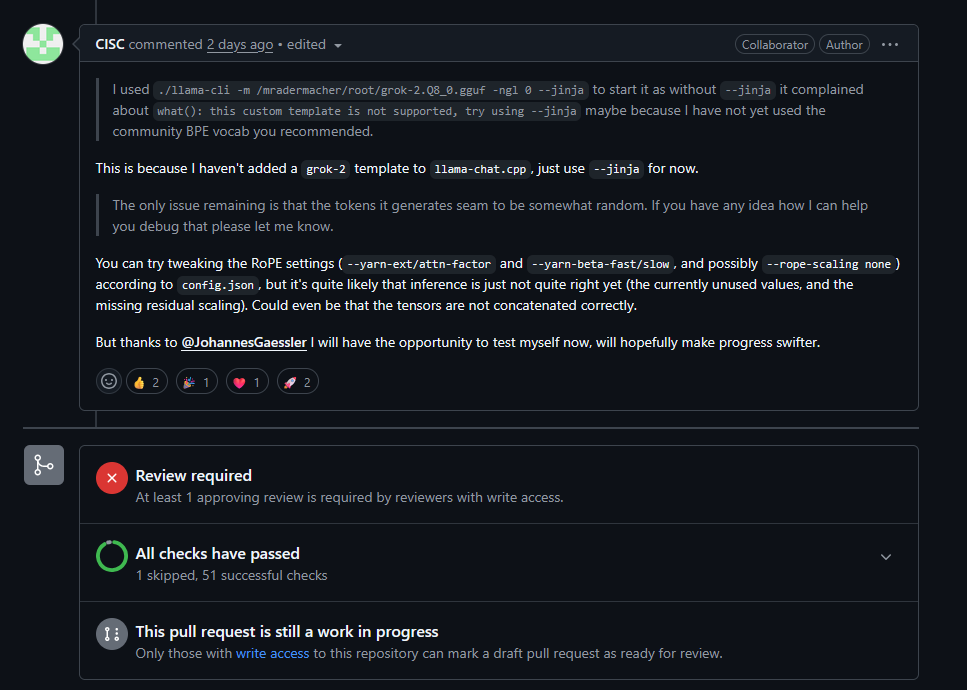Image resolution: width=967 pixels, height=690 pixels.
Task: Click the green checks progress circle icon
Action: (112, 556)
